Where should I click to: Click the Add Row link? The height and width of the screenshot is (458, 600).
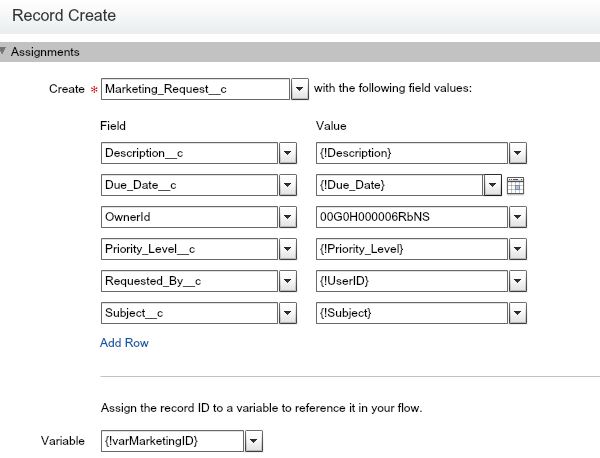pos(124,343)
